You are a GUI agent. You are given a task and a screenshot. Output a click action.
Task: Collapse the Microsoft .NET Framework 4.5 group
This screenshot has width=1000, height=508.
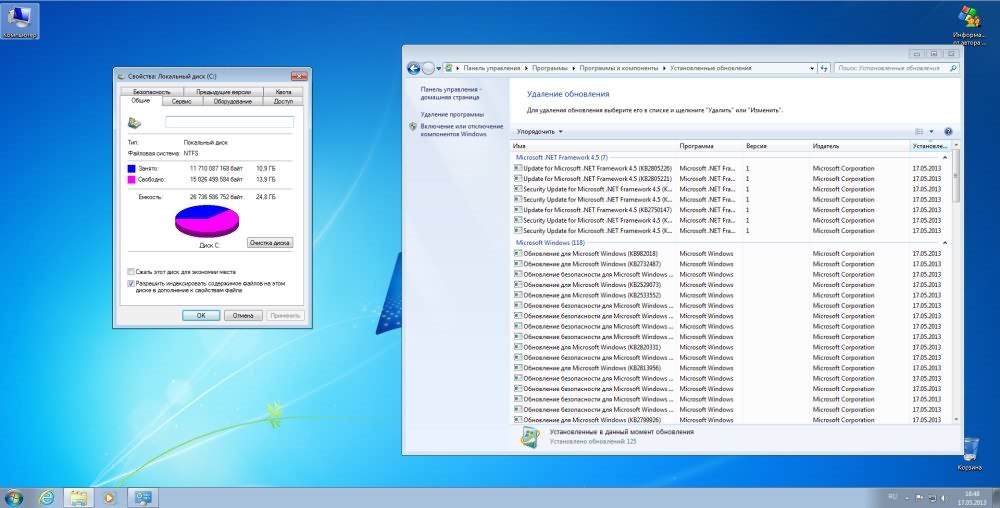tap(947, 157)
